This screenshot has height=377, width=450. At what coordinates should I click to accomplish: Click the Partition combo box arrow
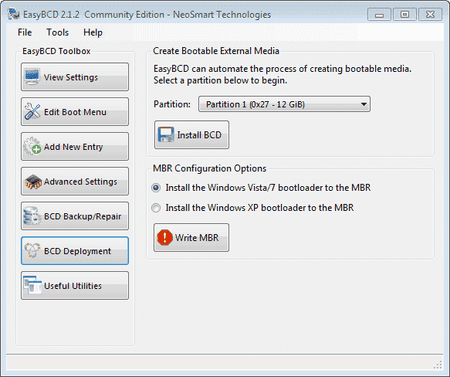coord(364,104)
